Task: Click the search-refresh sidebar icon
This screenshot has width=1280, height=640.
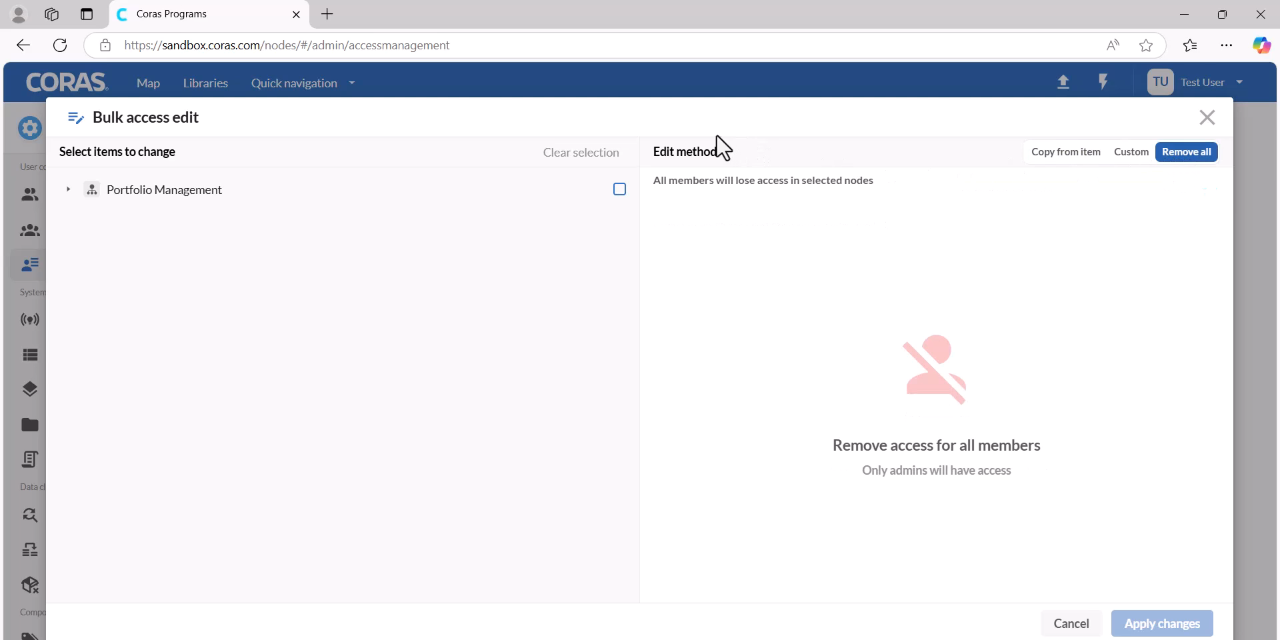Action: click(30, 515)
